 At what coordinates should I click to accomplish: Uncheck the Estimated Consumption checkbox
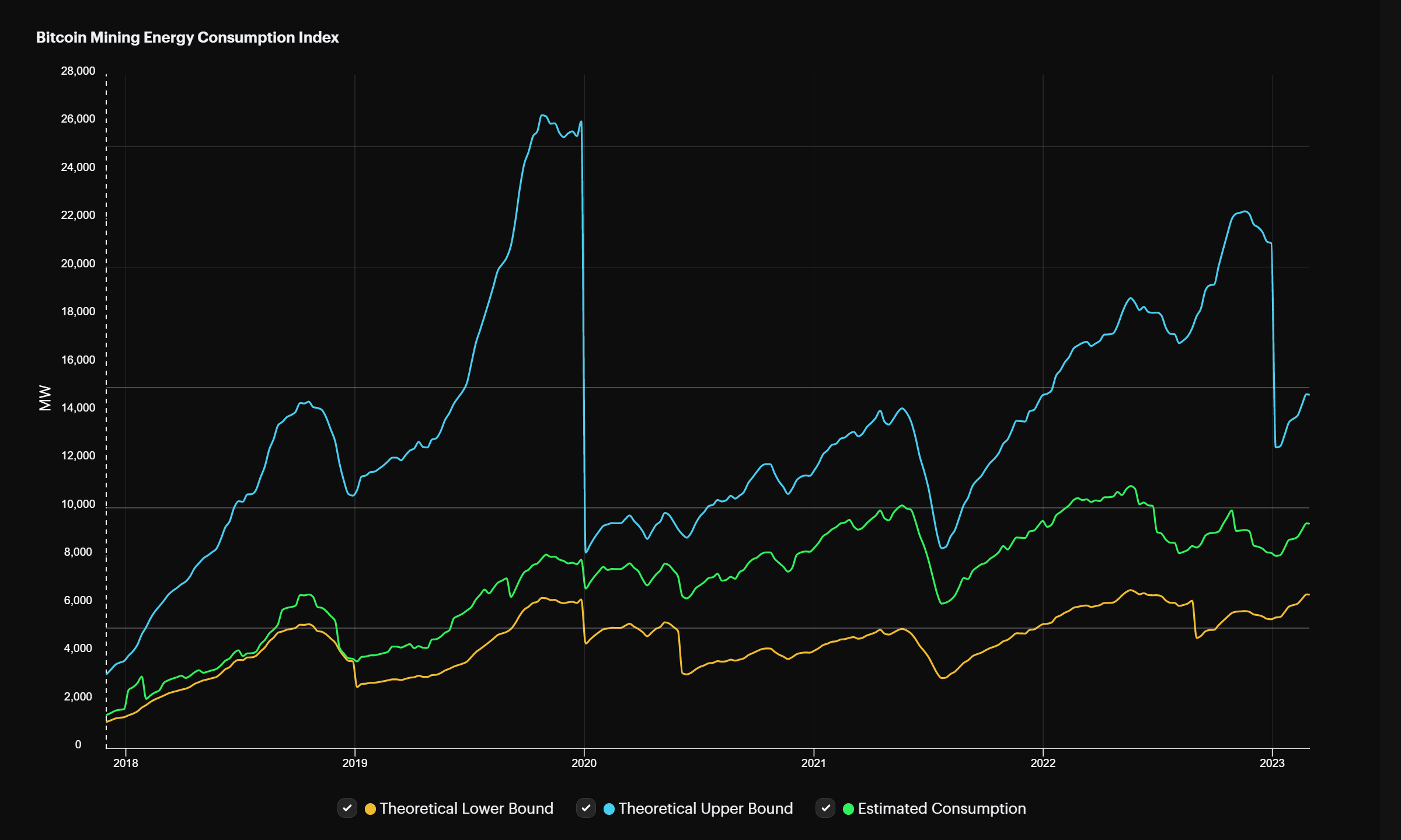click(825, 808)
